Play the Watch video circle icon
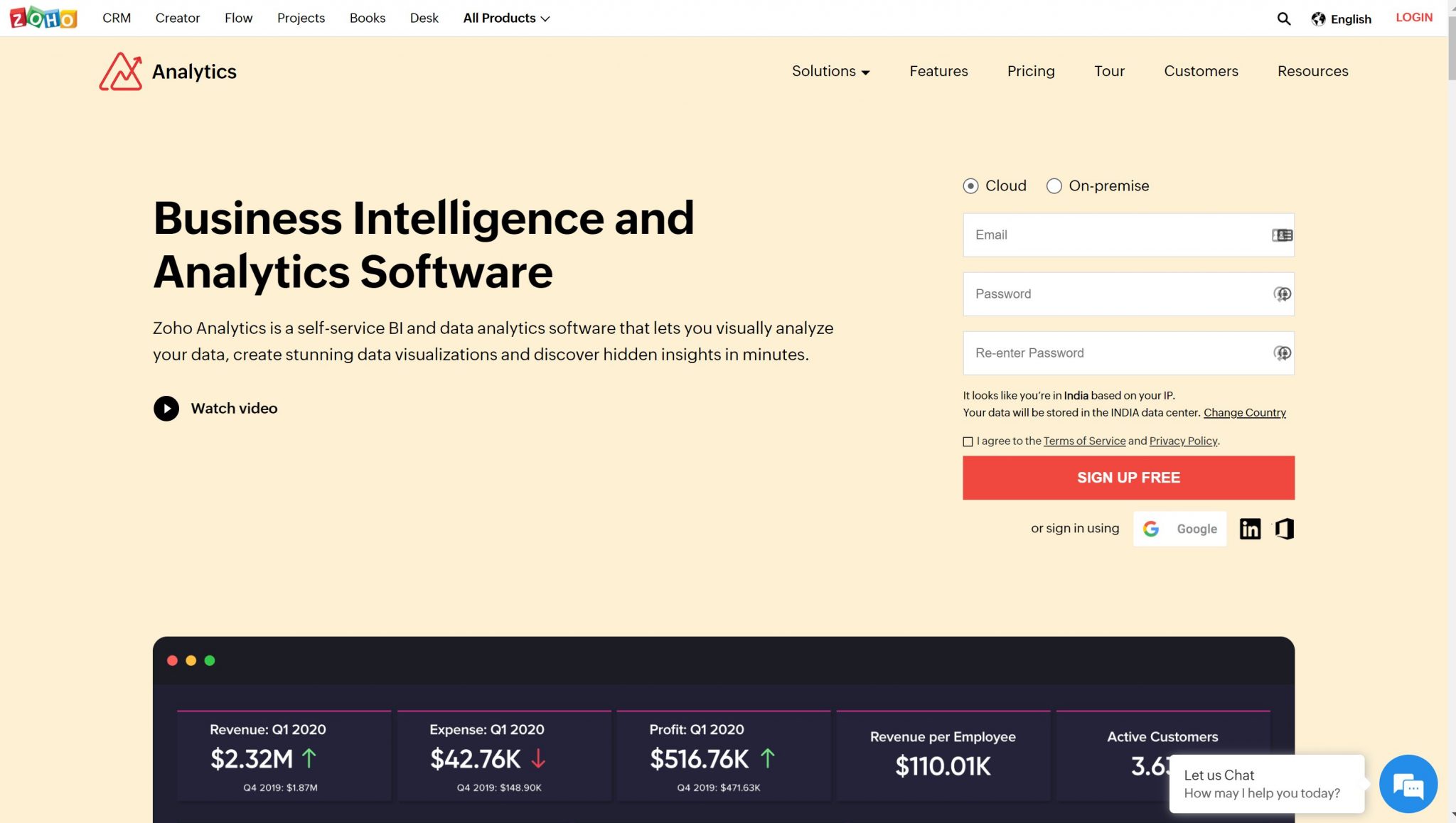This screenshot has height=823, width=1456. [166, 408]
